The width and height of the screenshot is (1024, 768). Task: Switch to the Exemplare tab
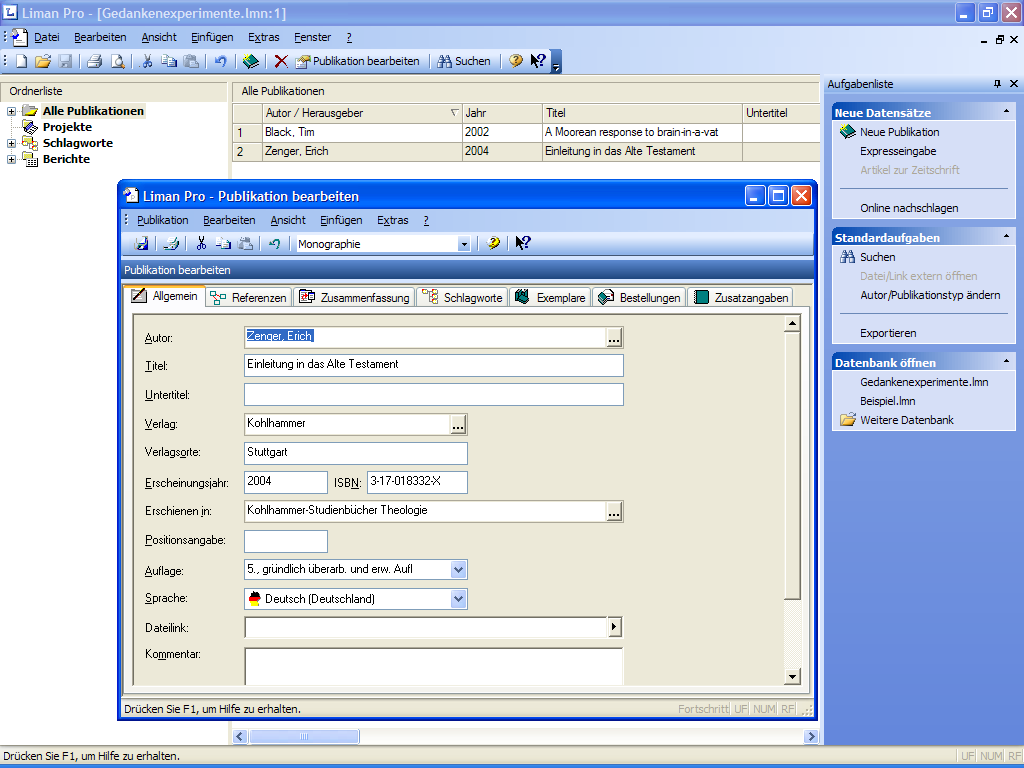(550, 297)
